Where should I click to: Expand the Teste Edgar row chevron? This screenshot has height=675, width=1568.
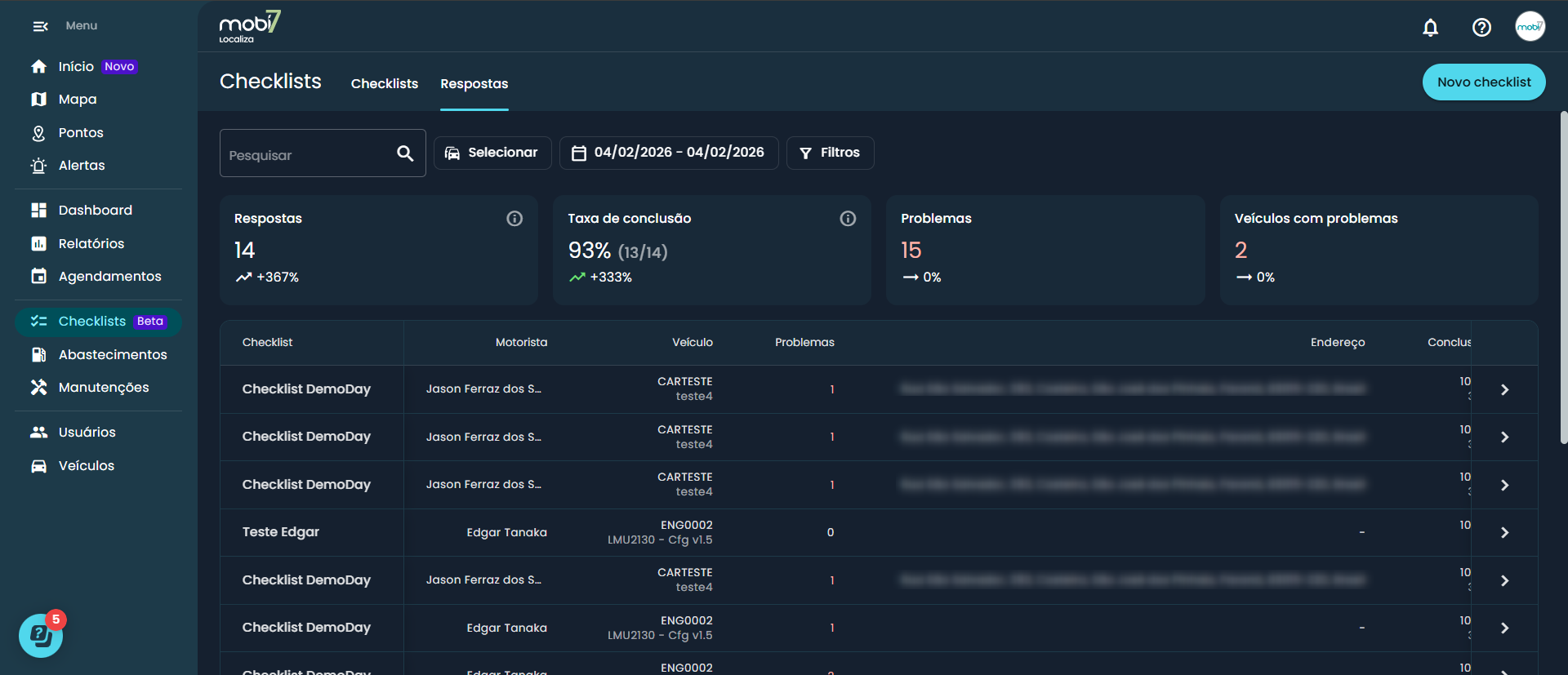pyautogui.click(x=1504, y=533)
